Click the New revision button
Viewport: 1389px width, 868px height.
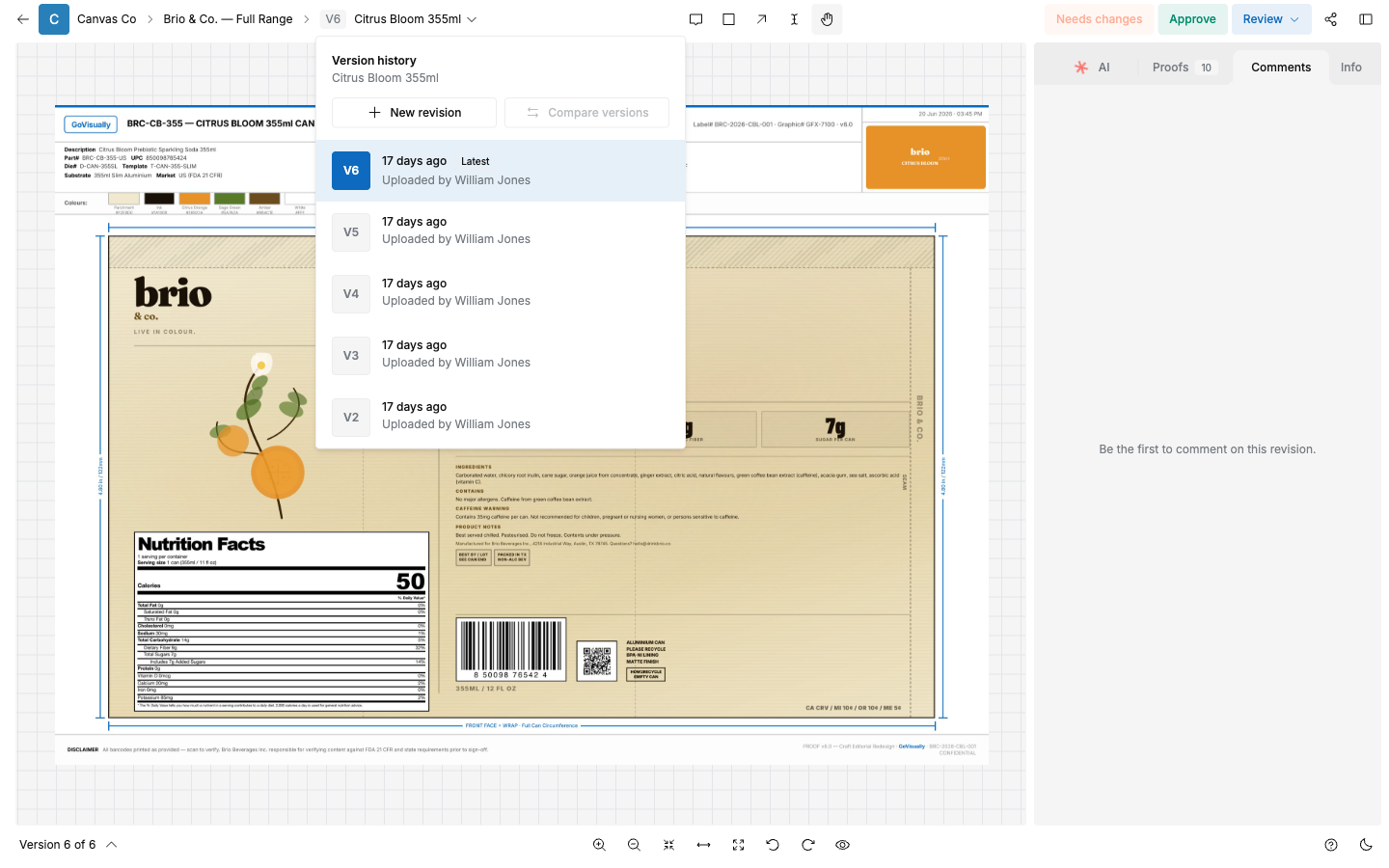[414, 113]
